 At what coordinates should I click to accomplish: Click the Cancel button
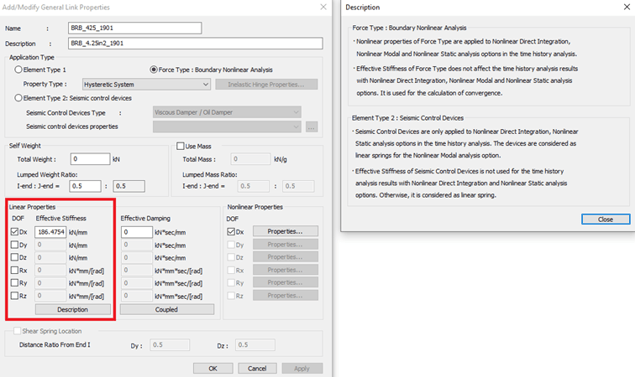pyautogui.click(x=257, y=368)
